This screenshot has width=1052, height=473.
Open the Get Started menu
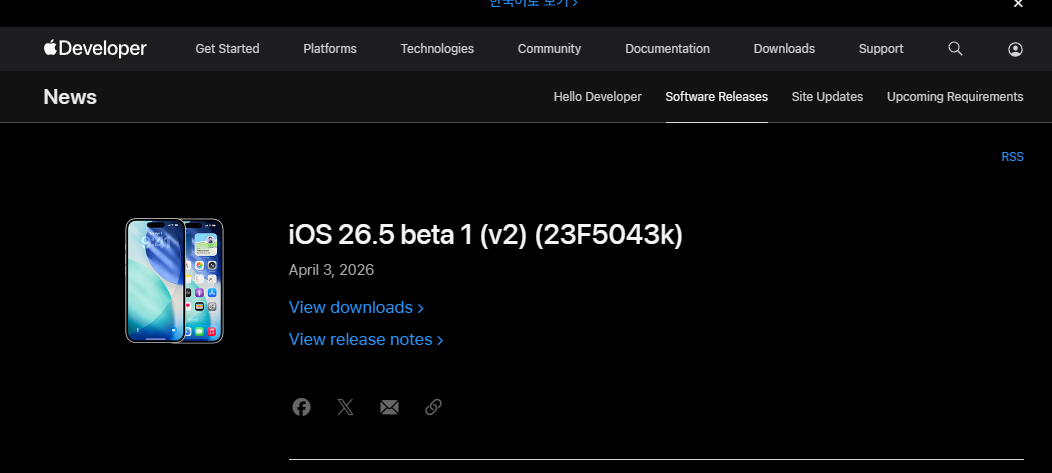(227, 49)
